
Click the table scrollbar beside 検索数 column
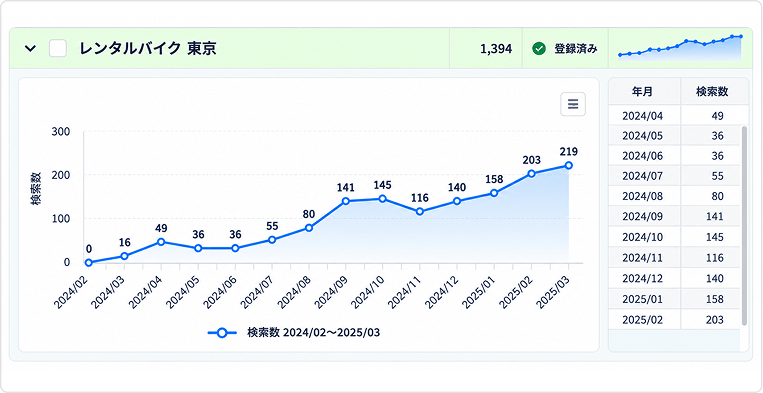coord(744,225)
